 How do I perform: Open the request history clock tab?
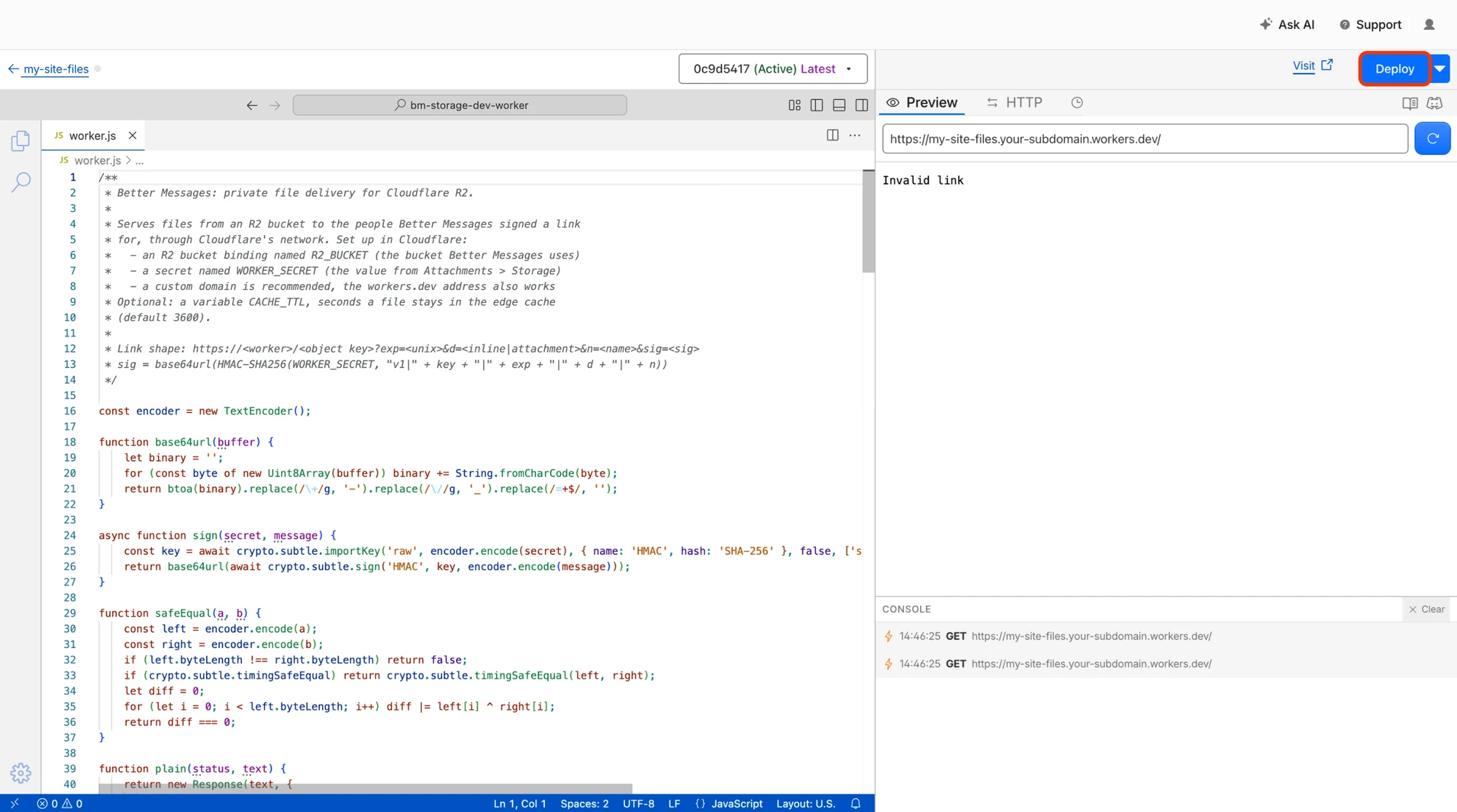[x=1077, y=103]
